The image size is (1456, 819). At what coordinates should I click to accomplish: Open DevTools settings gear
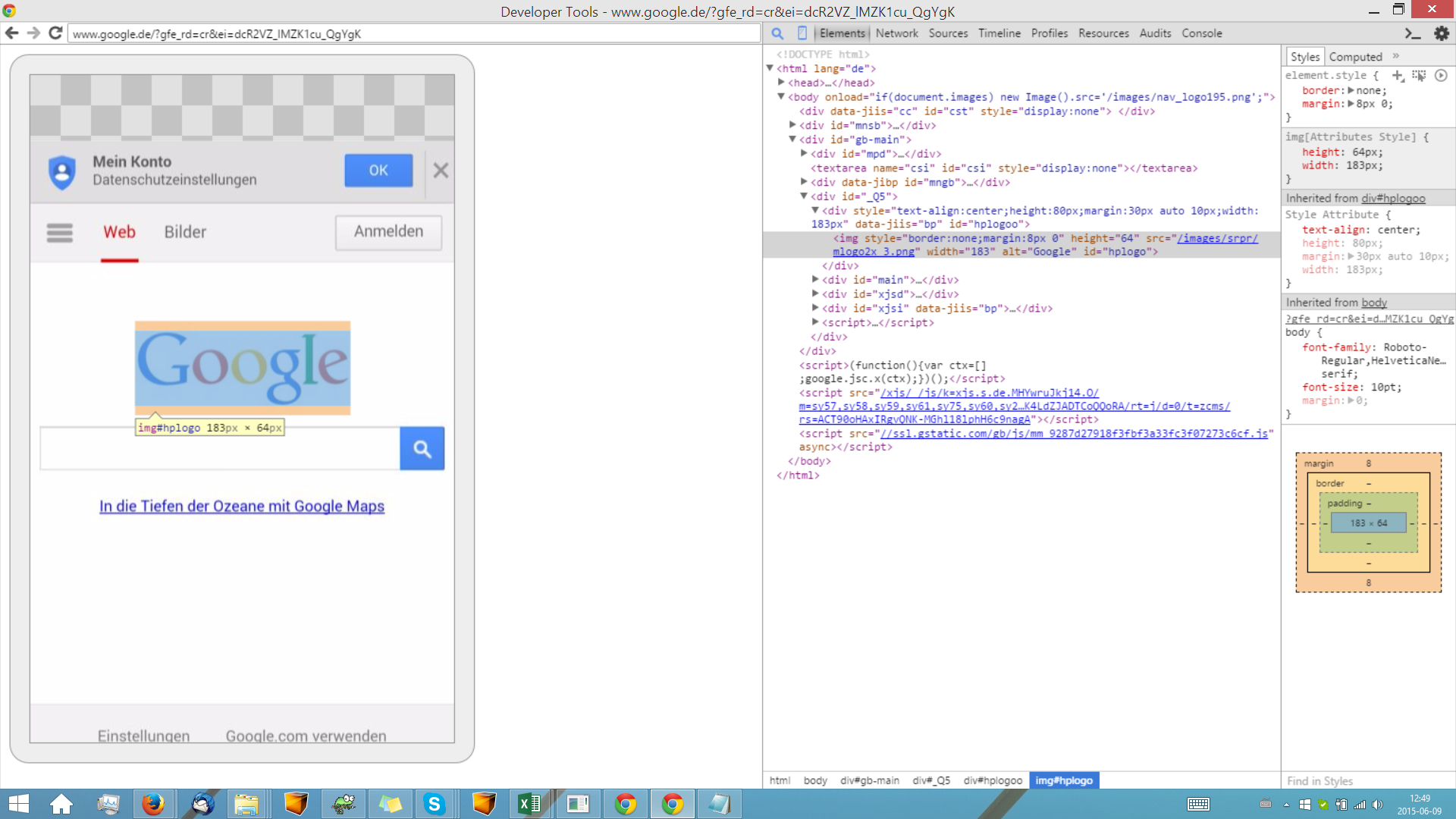[x=1442, y=33]
